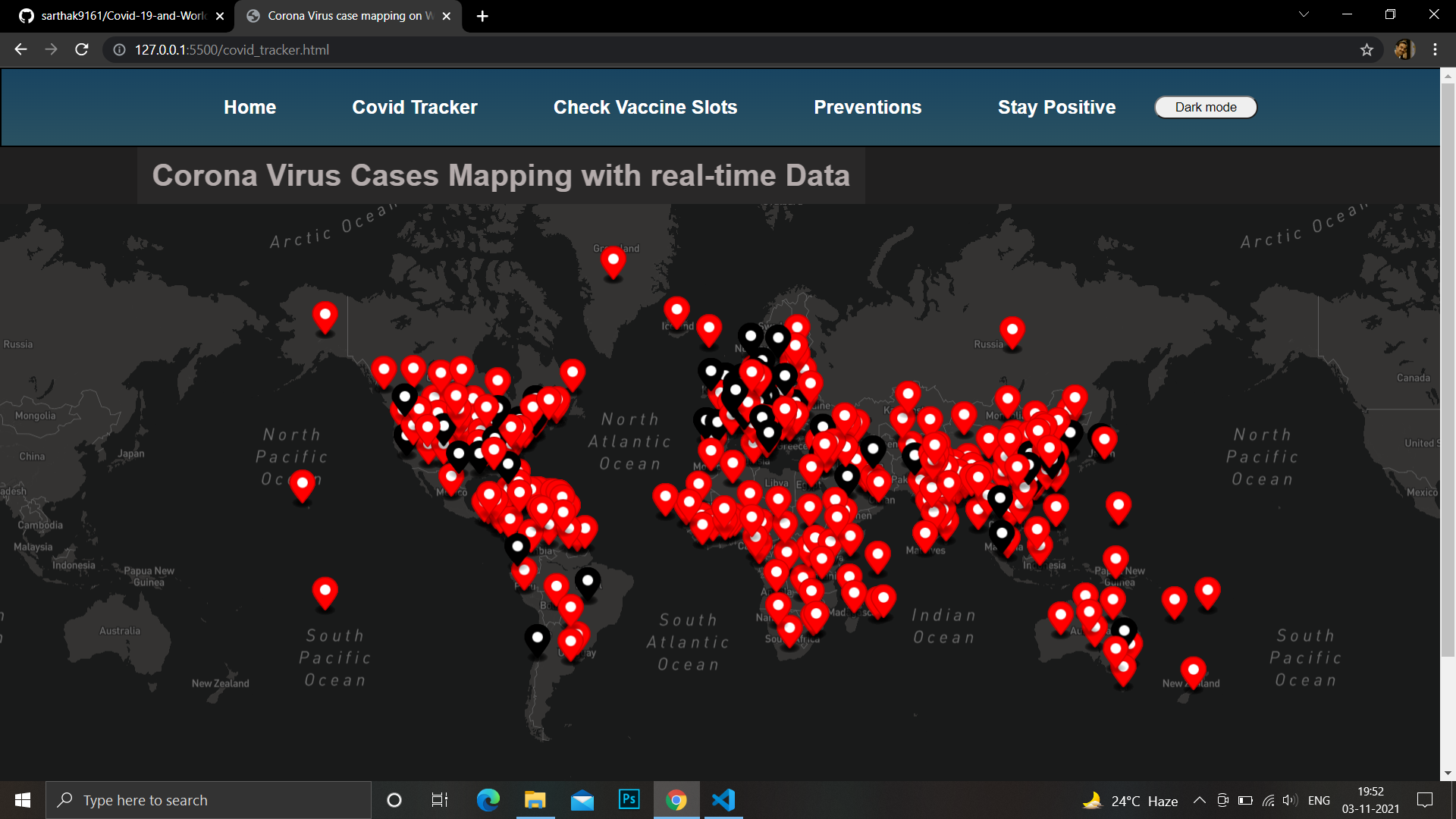Click the Iceland map marker
Screen dimensions: 1456x819
click(x=676, y=312)
